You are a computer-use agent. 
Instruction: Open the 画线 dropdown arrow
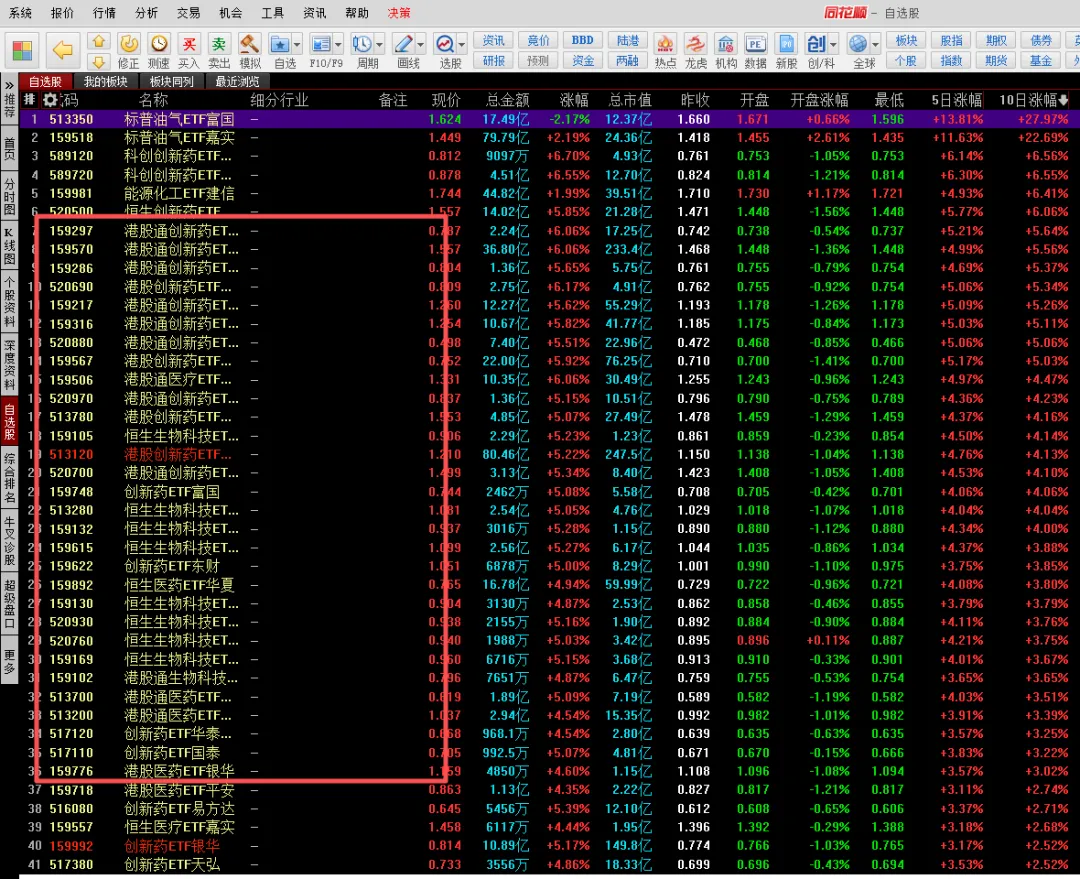[420, 45]
